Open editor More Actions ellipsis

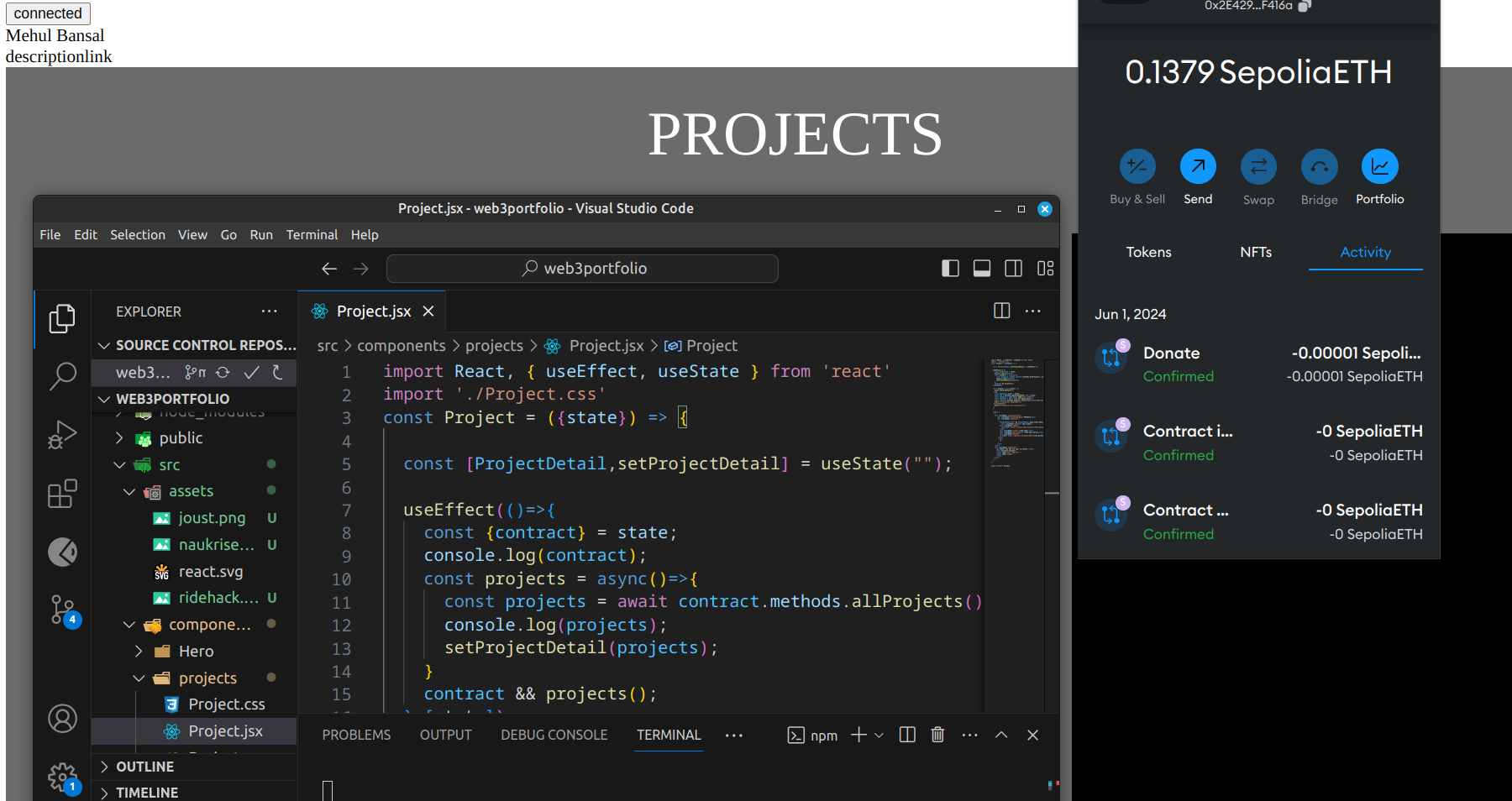click(x=1033, y=311)
